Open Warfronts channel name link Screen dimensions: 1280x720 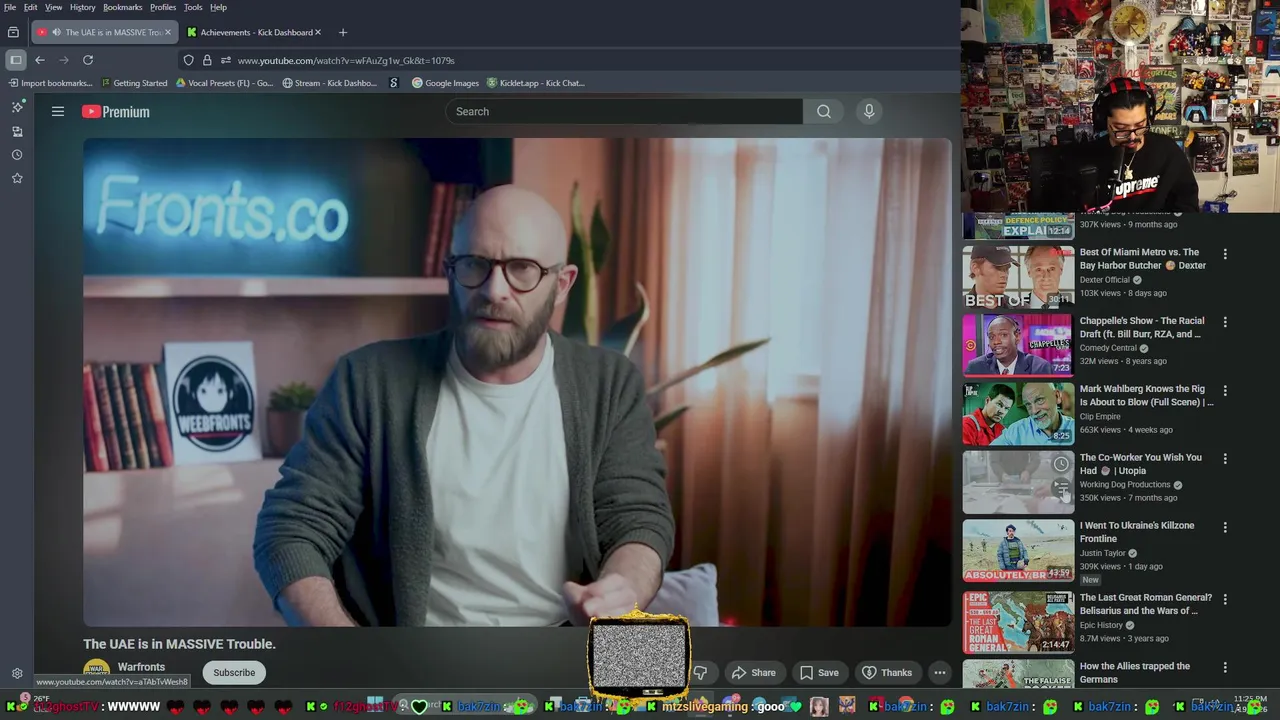point(141,667)
